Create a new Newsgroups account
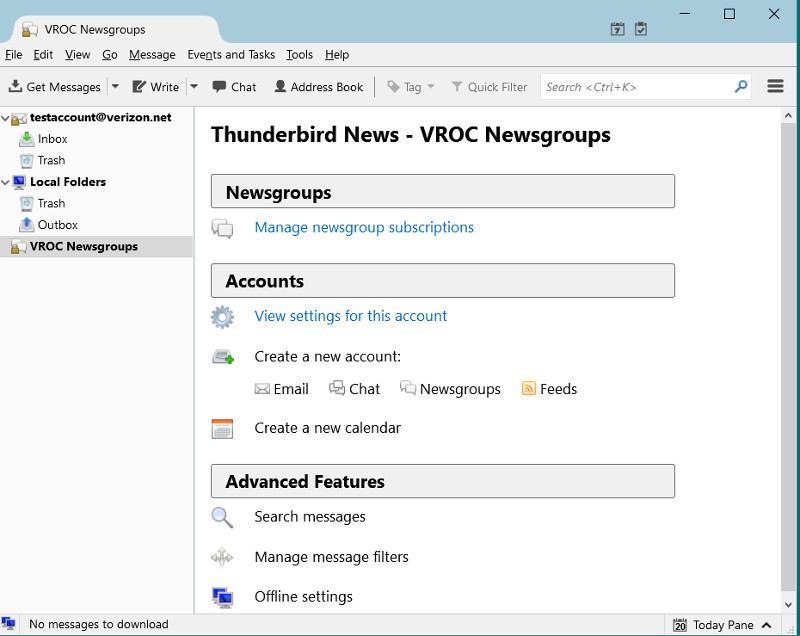Screen dimensions: 800x636 pos(451,389)
